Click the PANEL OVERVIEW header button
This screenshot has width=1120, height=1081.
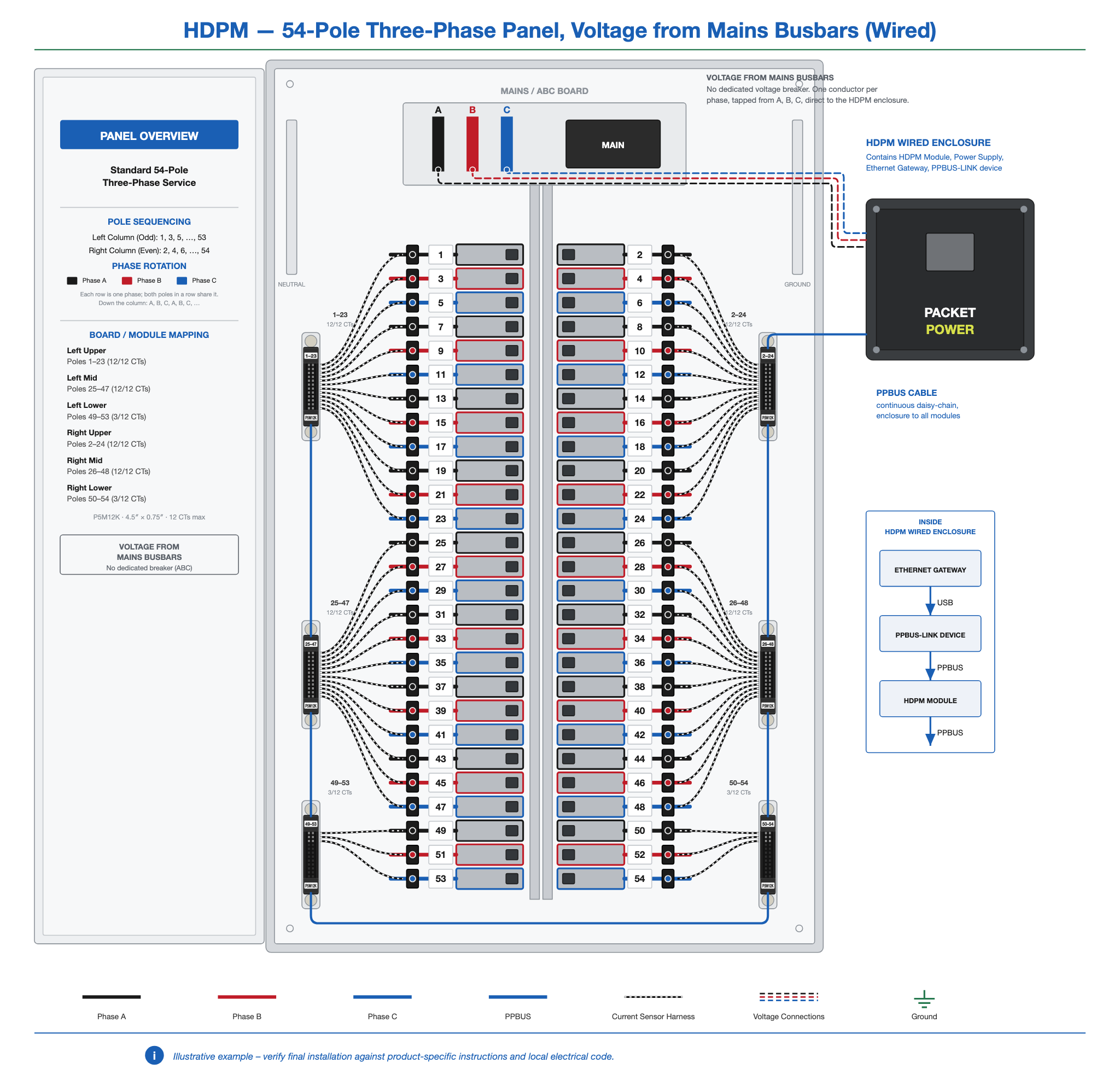(x=149, y=135)
